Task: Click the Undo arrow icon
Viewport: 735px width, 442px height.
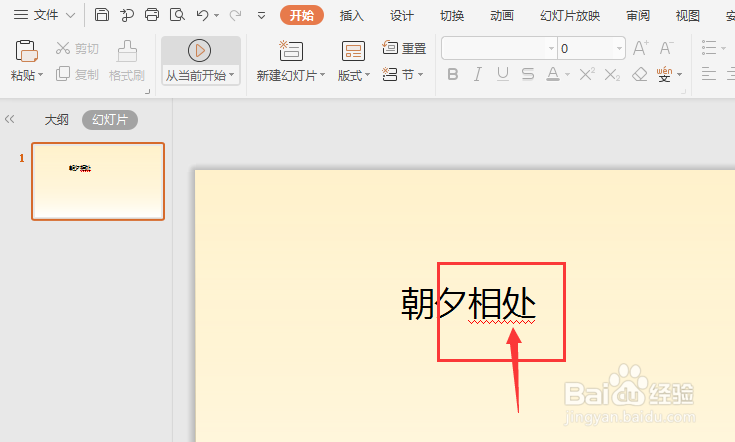Action: pyautogui.click(x=202, y=15)
